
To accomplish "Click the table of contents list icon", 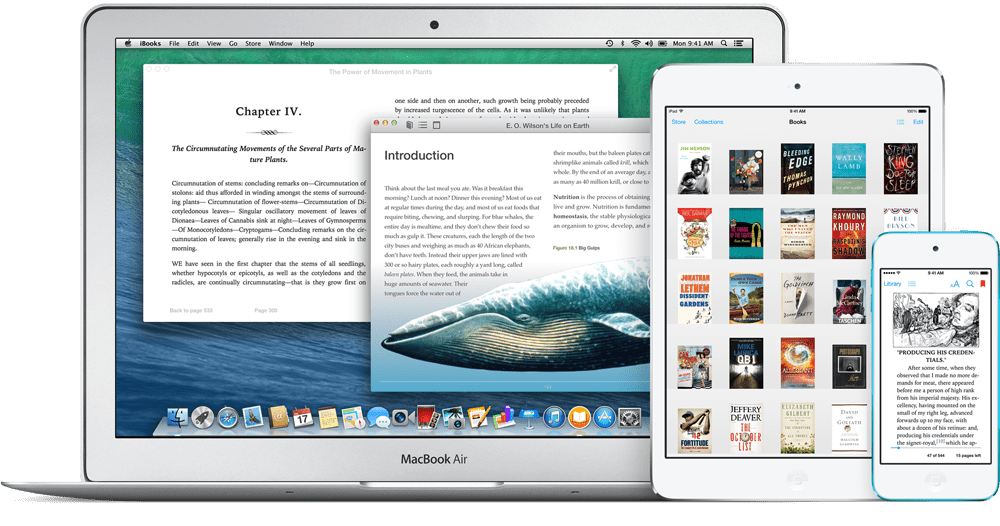I will (422, 125).
